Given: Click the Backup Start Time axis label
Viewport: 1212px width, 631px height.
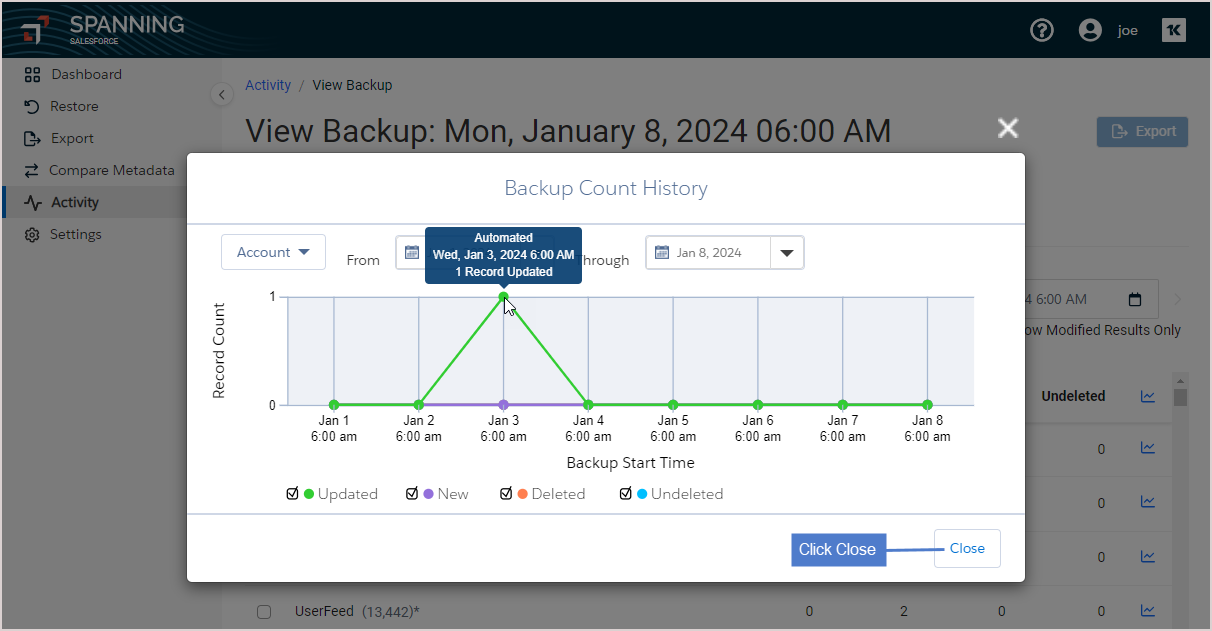Looking at the screenshot, I should coord(630,463).
